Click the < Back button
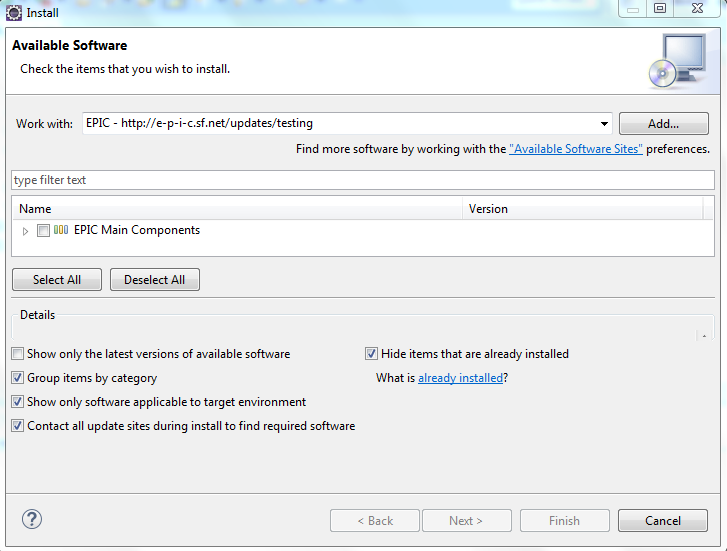Screen dimensions: 727x551 point(375,520)
